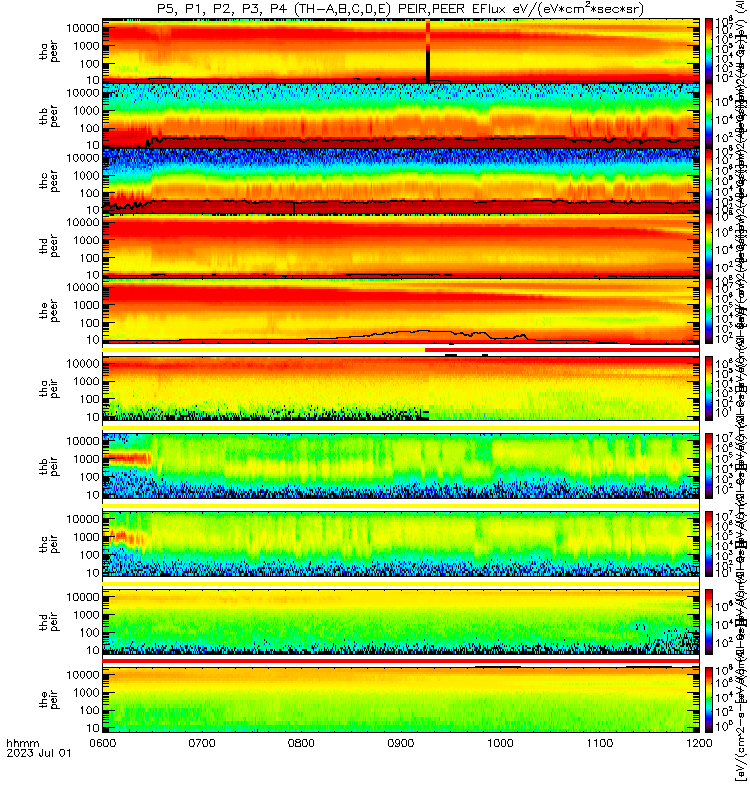The image size is (750, 800).
Task: Click the '2023 Jul 01' date label
Action: click(39, 753)
